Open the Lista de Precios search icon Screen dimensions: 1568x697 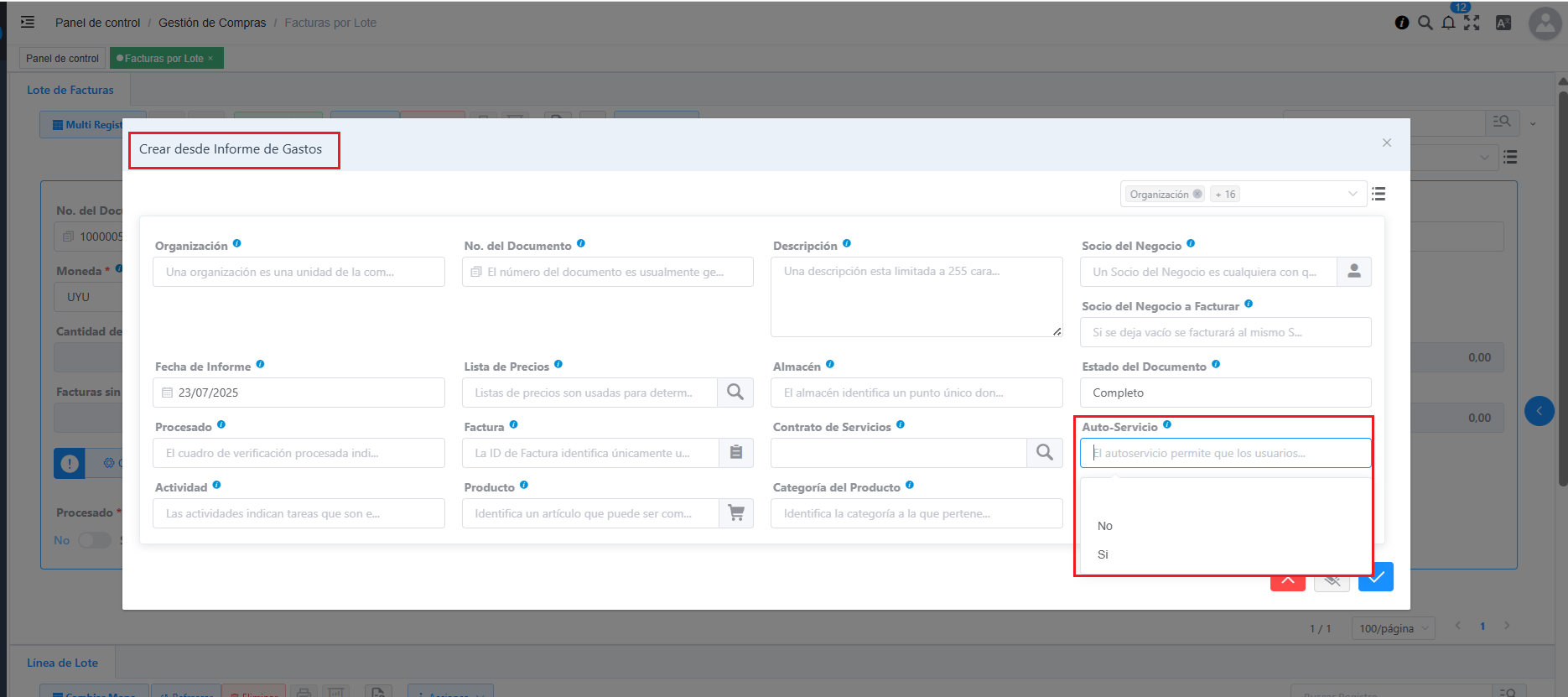click(x=735, y=393)
